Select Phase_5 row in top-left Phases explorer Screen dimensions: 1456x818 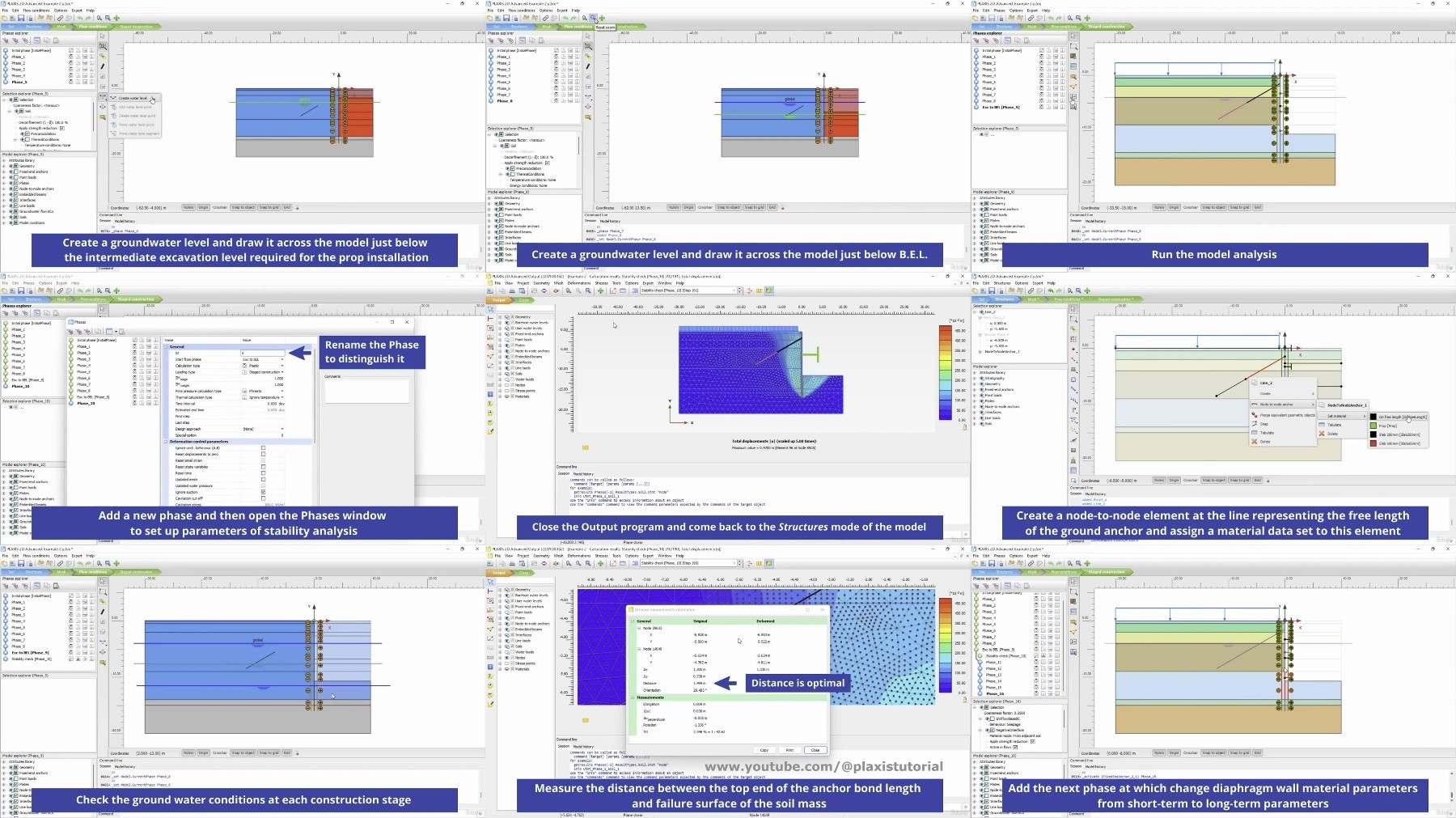(x=49, y=82)
